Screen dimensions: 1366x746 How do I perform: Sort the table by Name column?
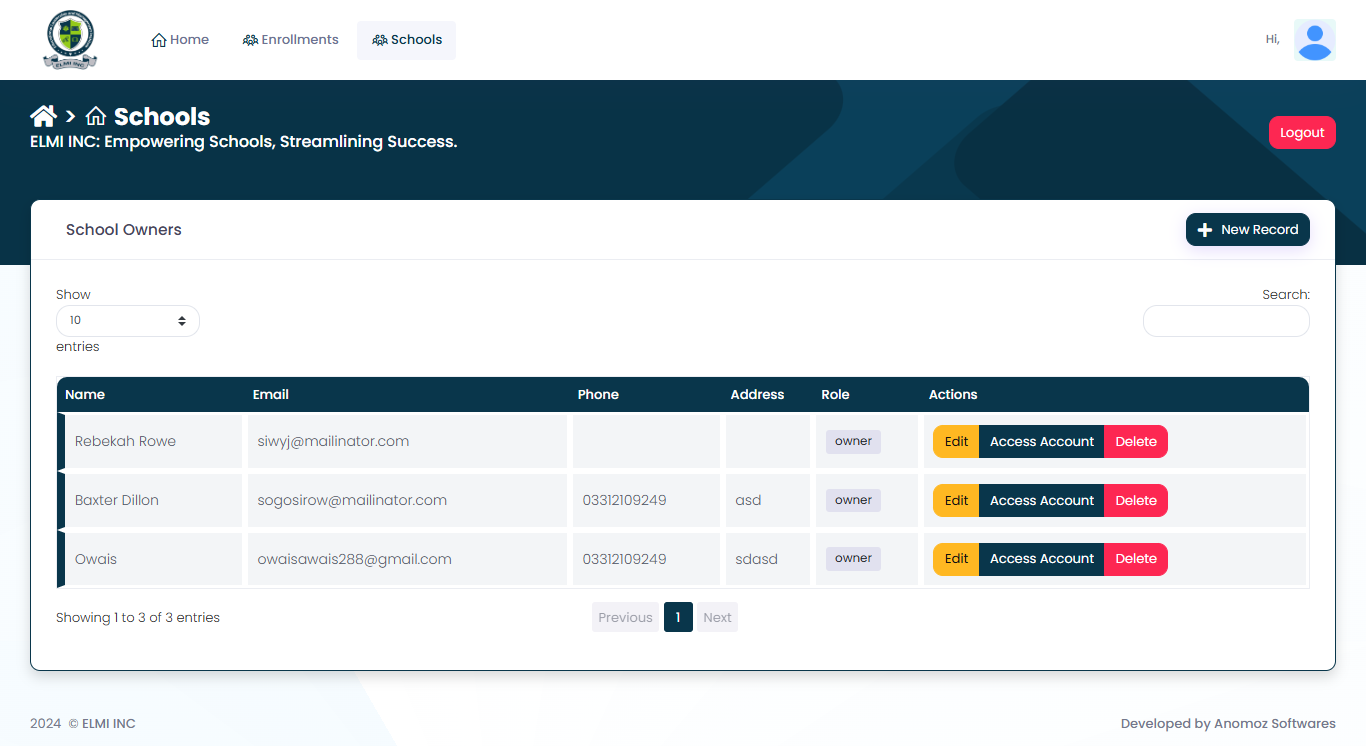85,394
